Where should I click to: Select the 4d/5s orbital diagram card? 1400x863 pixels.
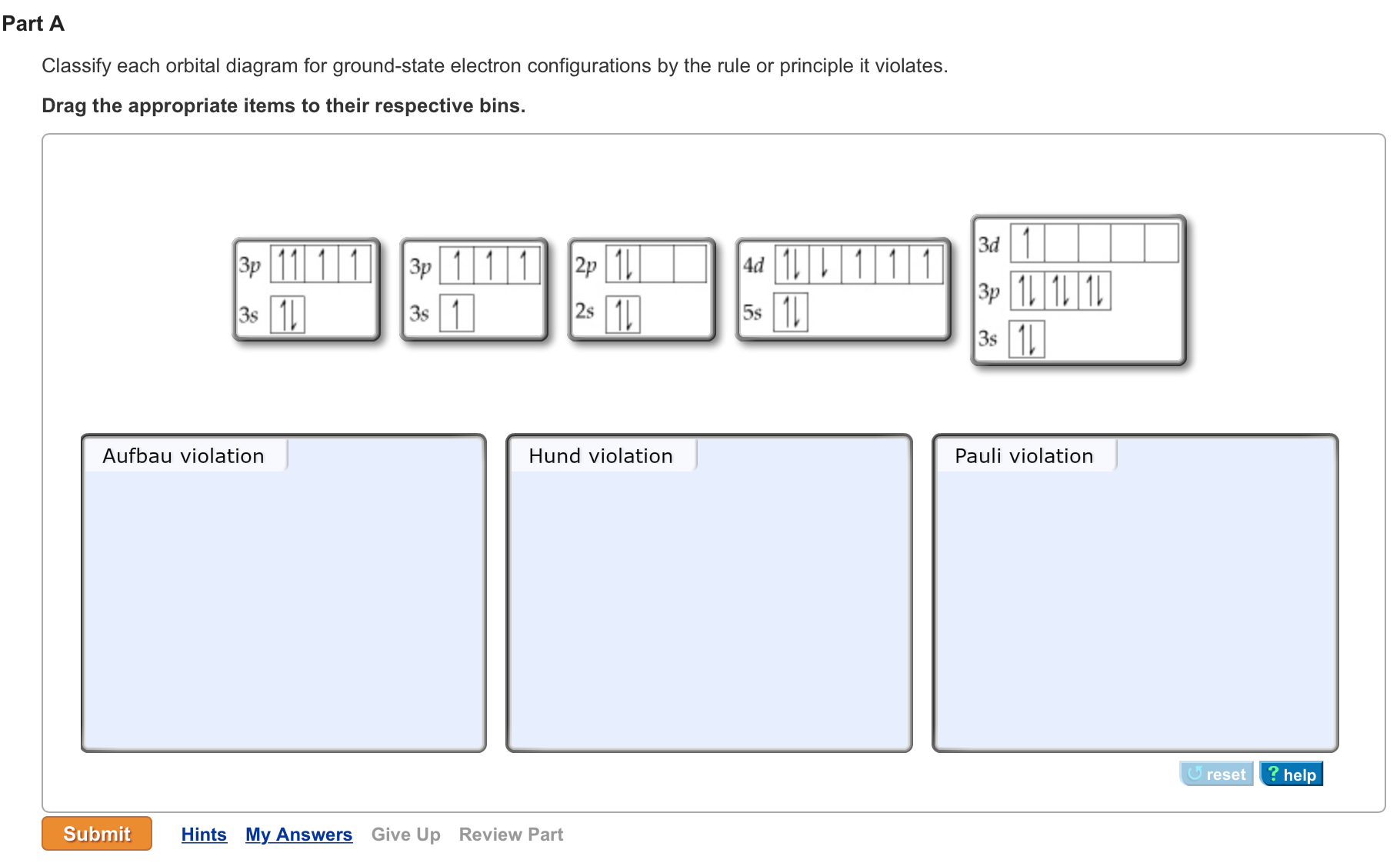tap(843, 289)
